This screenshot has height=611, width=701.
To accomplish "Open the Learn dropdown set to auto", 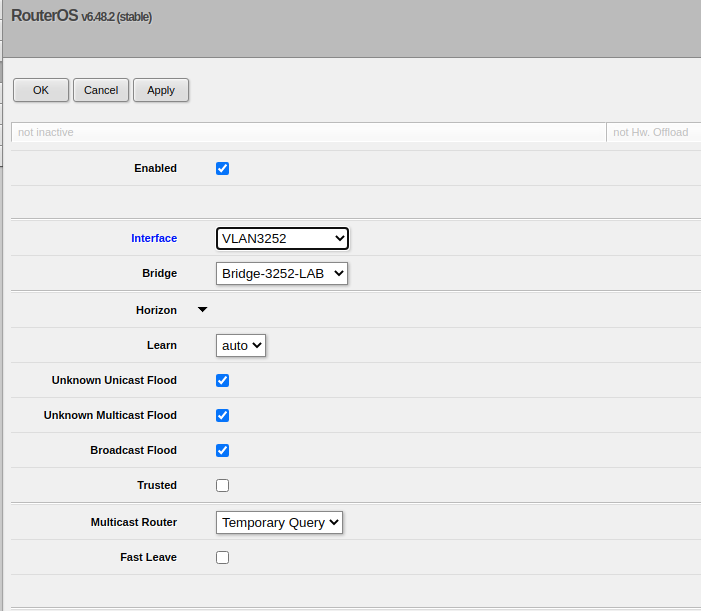I will click(x=241, y=345).
